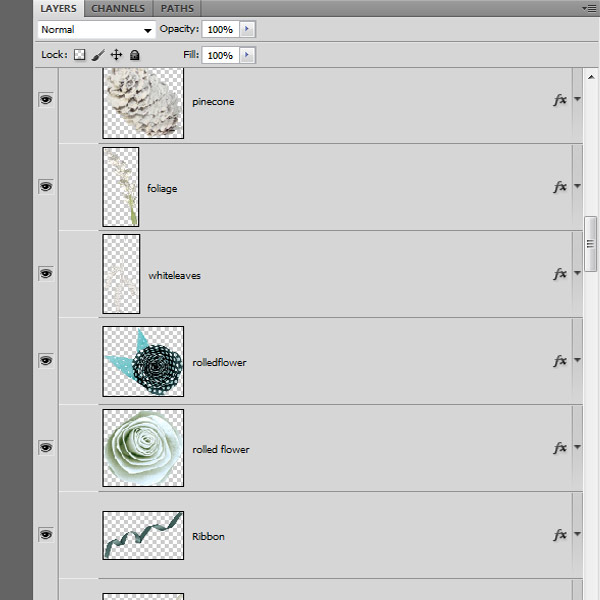The width and height of the screenshot is (600, 600).
Task: Select the rolledflower polka dot thumbnail
Action: tap(143, 361)
